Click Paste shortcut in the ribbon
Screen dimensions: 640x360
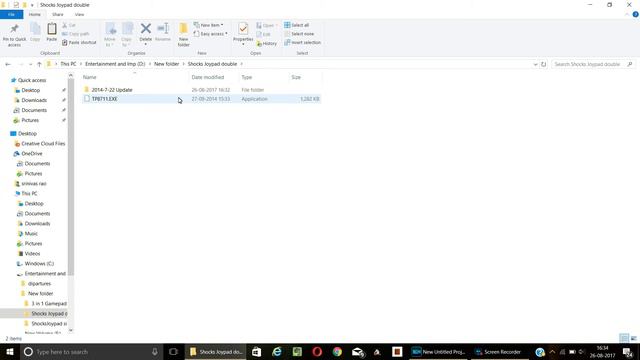[79, 42]
